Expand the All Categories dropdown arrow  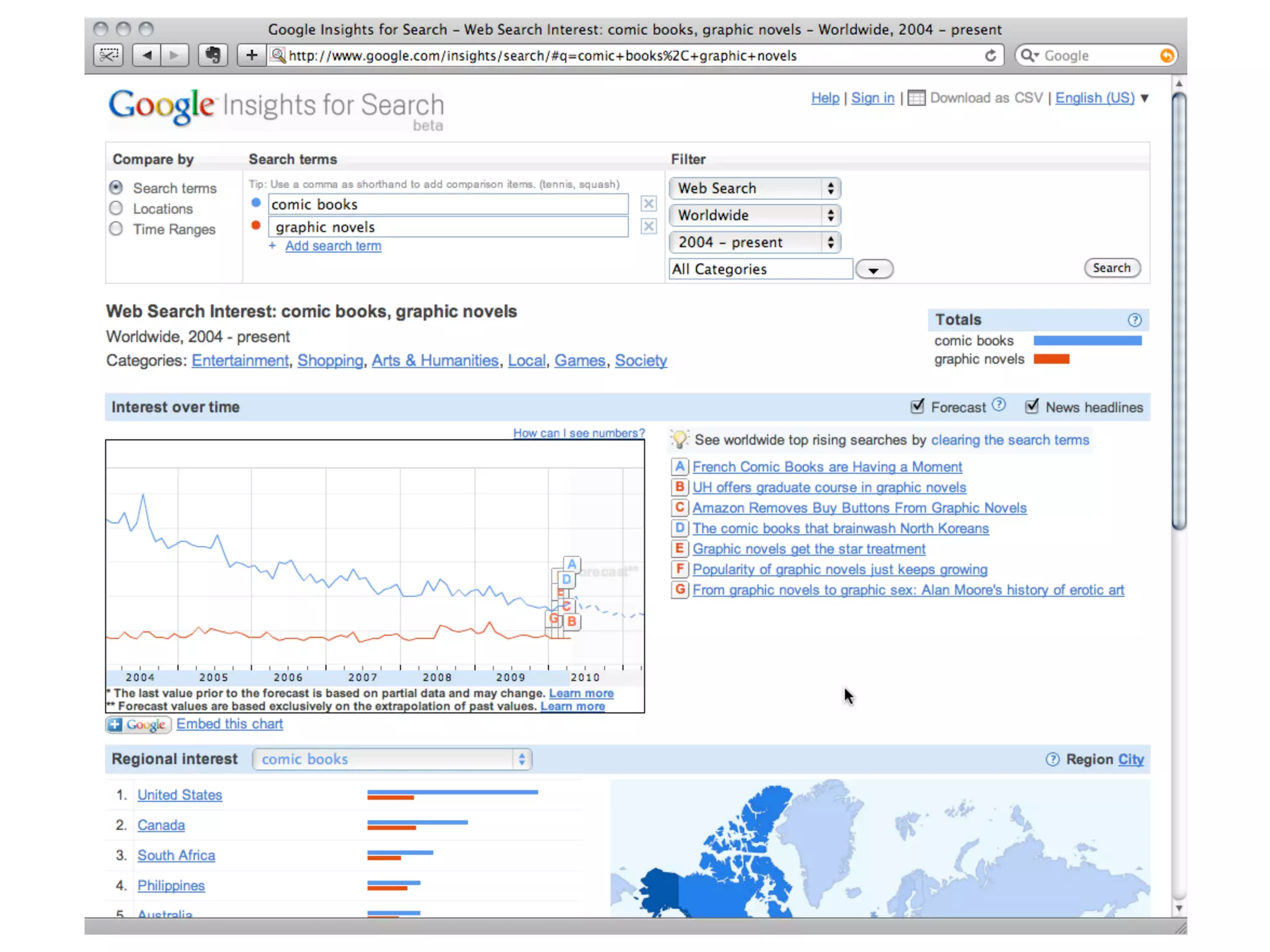coord(874,270)
